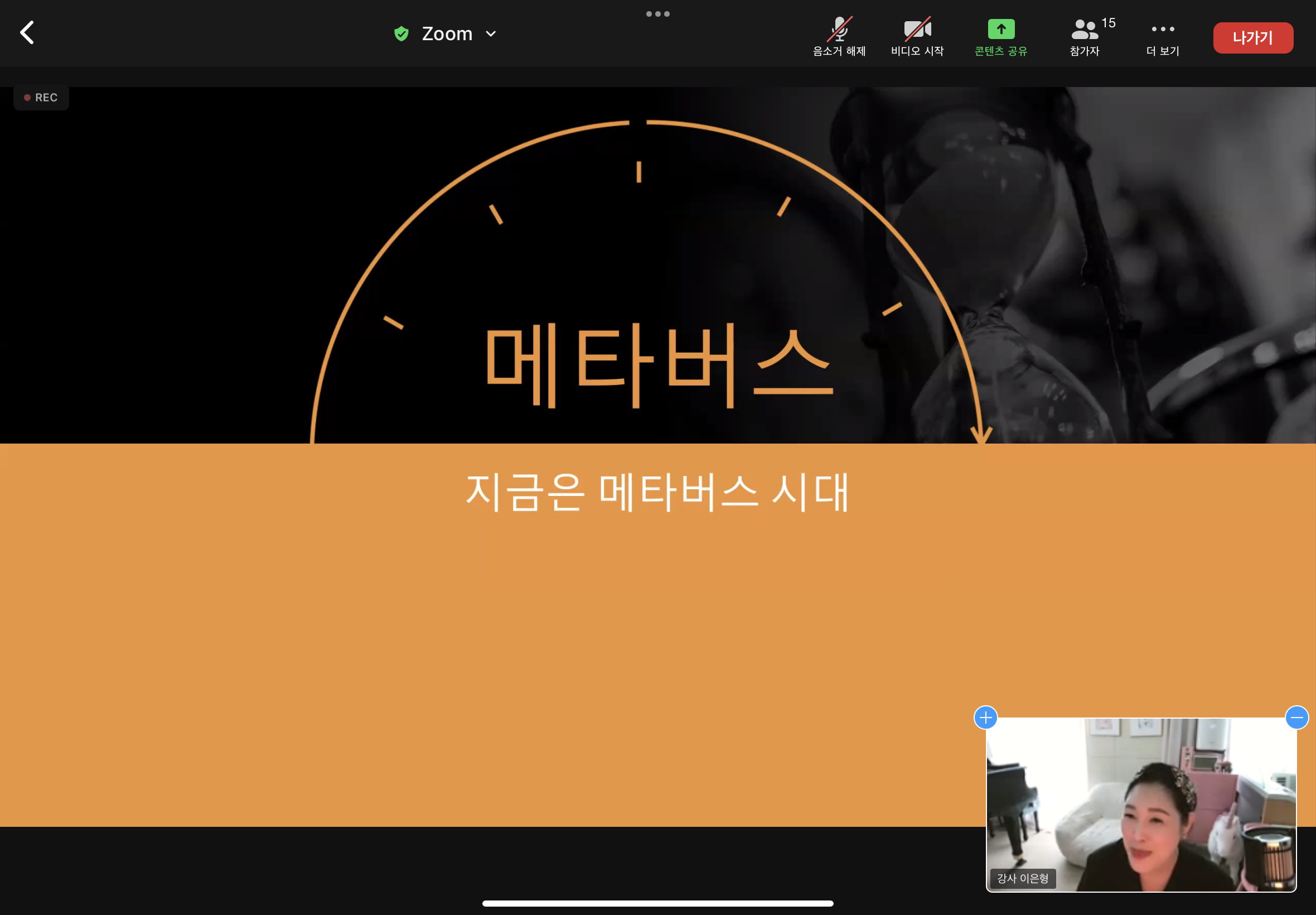Open 콘텐츠 공유 share content

[x=1001, y=37]
